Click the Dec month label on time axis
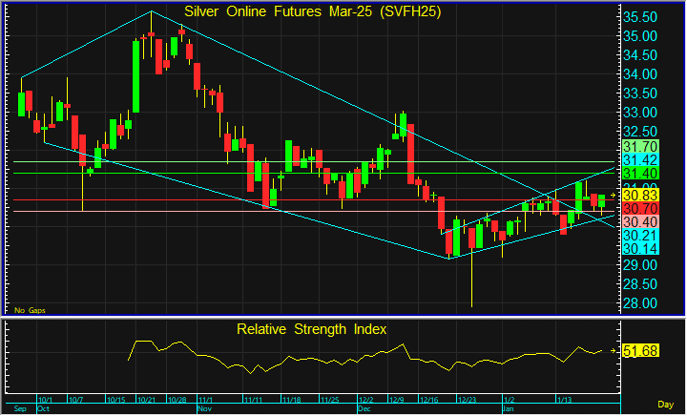687x416 pixels. point(364,409)
